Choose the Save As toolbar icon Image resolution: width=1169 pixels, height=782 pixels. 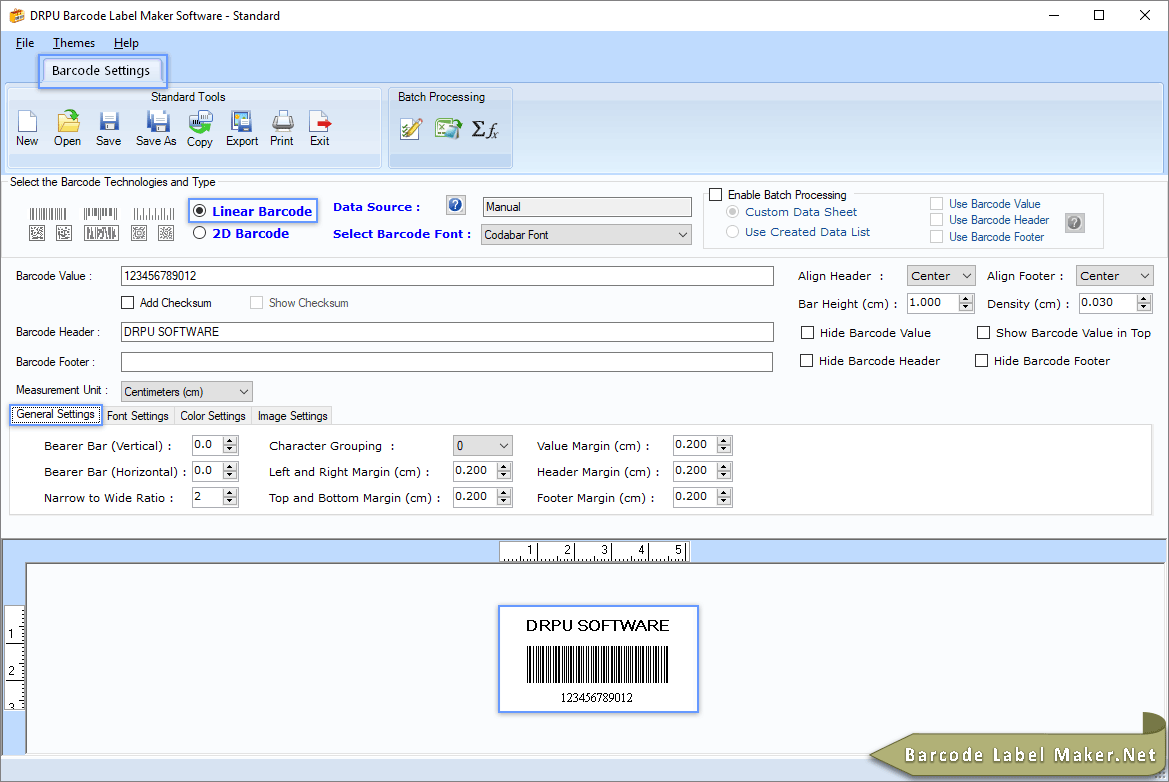click(156, 128)
